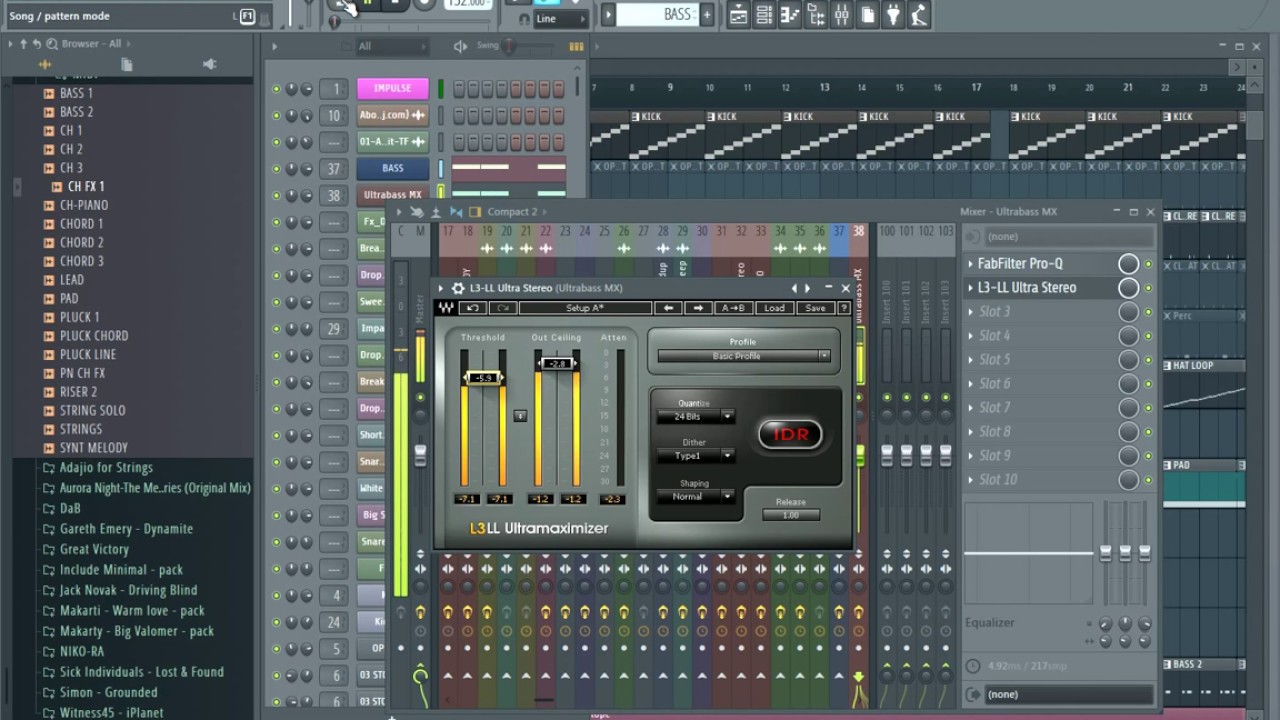The image size is (1280, 720).
Task: Toggle the IMPULSE channel select LED
Action: coord(441,89)
